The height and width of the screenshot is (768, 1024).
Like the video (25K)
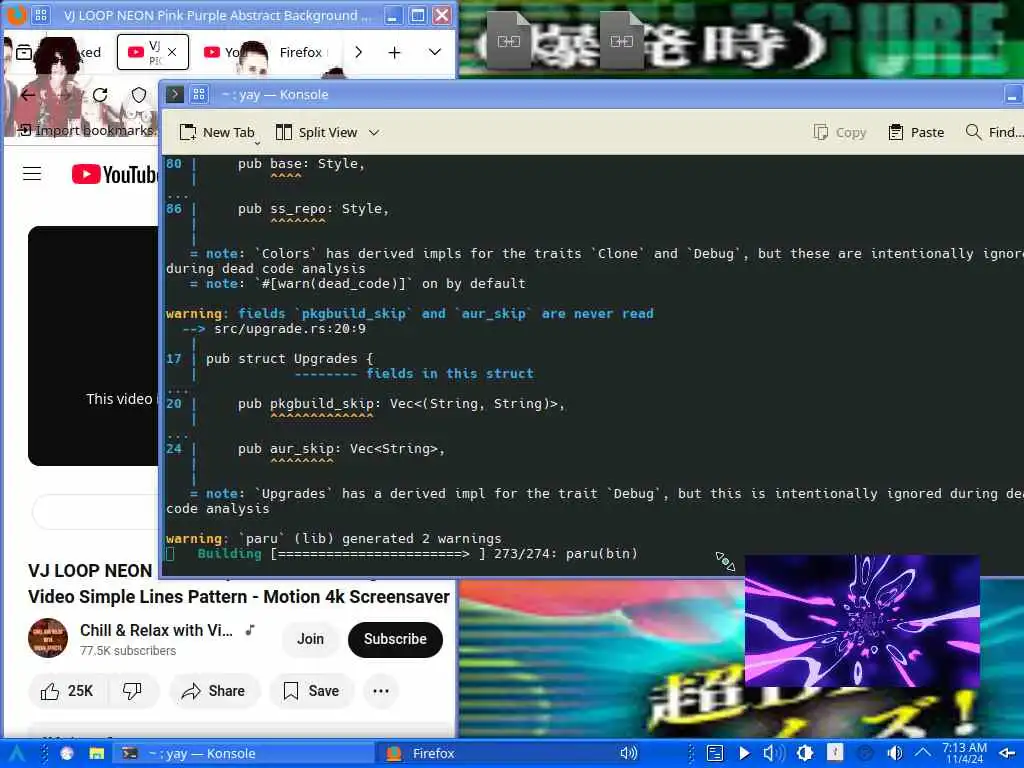point(67,691)
